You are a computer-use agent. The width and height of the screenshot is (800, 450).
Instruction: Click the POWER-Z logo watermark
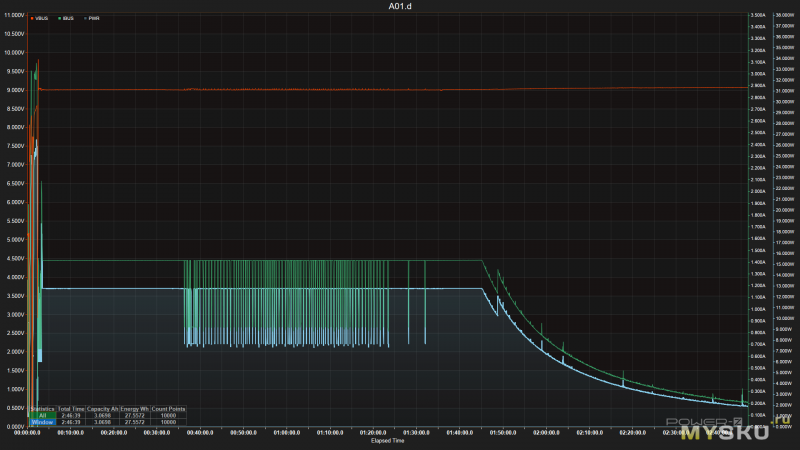click(x=705, y=422)
